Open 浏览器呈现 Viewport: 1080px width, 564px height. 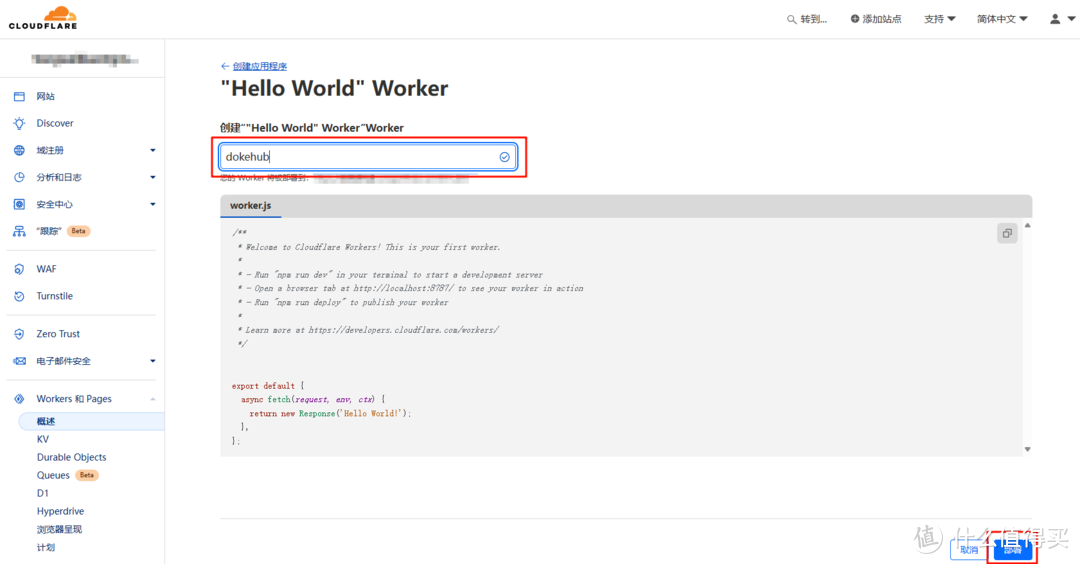pyautogui.click(x=59, y=530)
